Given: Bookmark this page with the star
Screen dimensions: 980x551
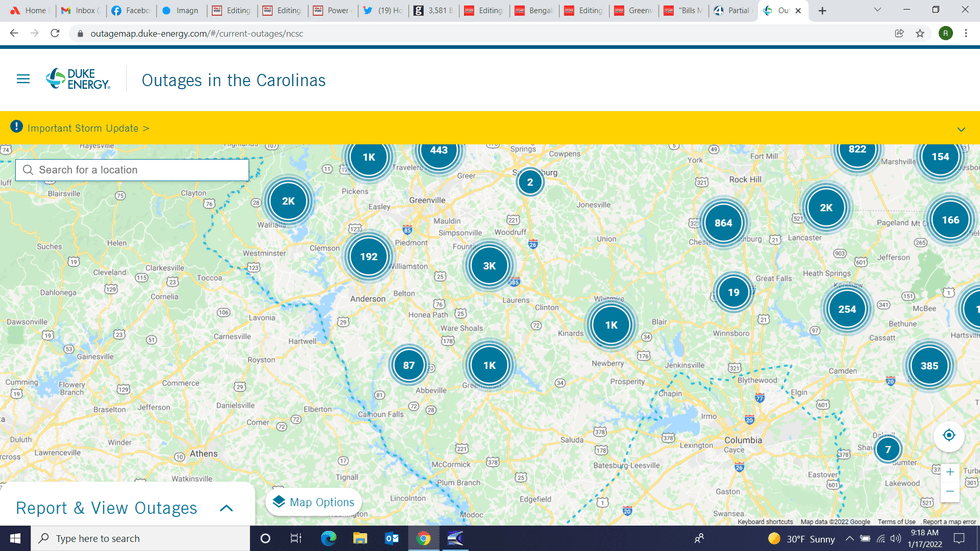Looking at the screenshot, I should (919, 34).
